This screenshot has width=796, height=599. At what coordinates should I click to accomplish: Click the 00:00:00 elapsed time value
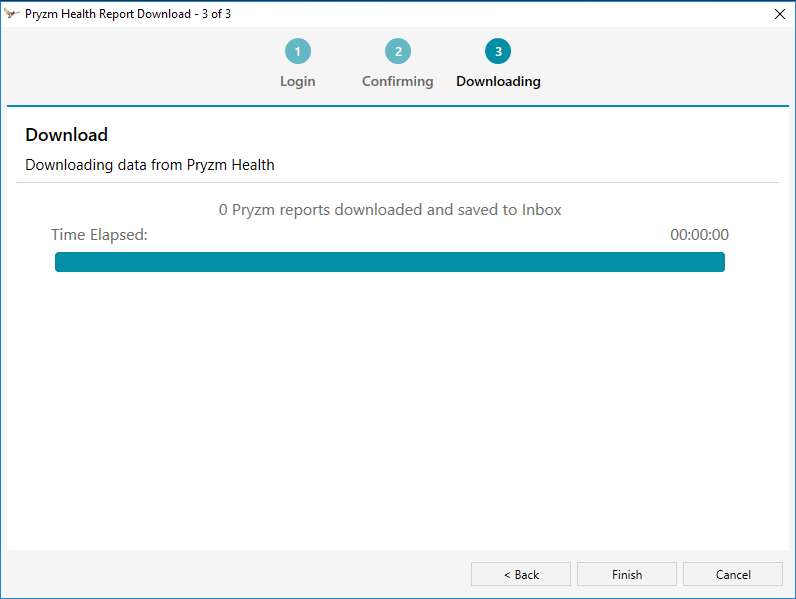699,235
